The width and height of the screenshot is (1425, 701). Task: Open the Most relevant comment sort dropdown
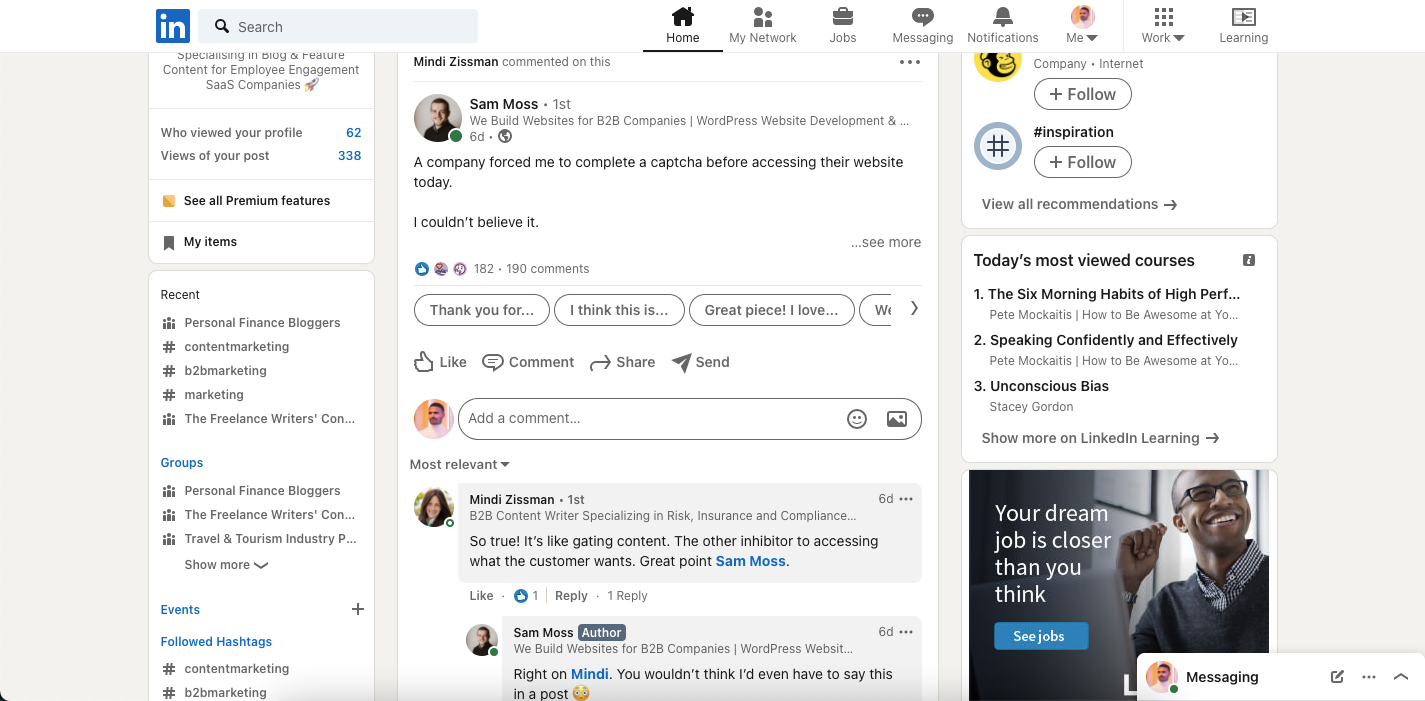coord(459,464)
